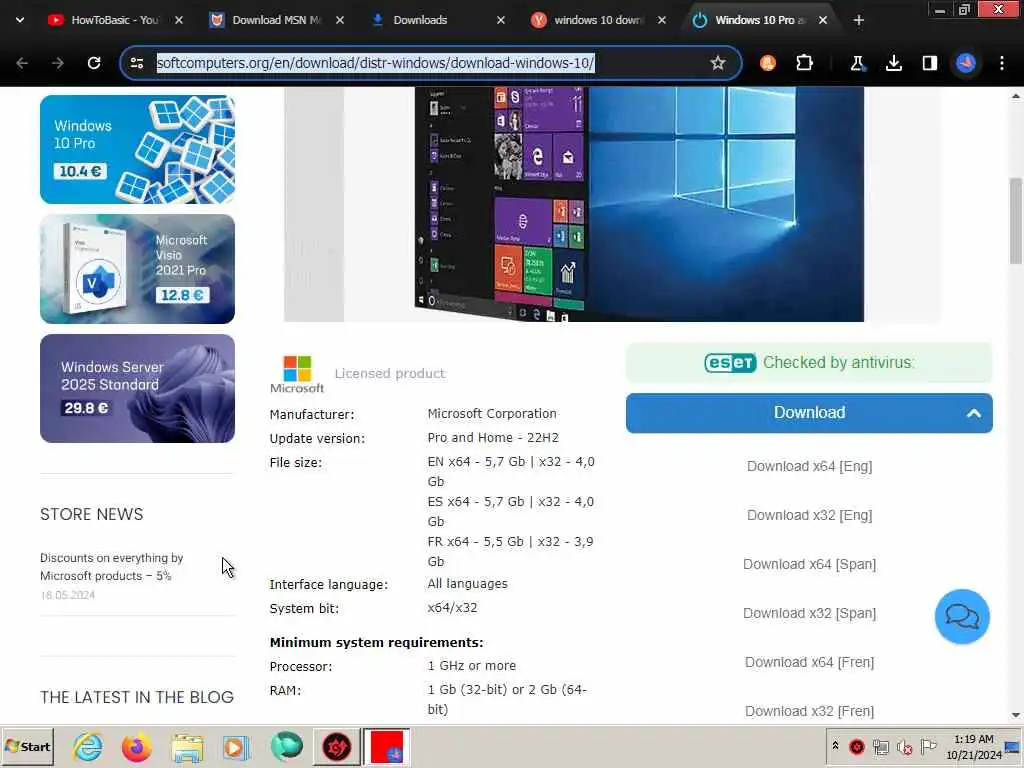Click the red tray application icon
The height and width of the screenshot is (768, 1024).
tap(857, 746)
